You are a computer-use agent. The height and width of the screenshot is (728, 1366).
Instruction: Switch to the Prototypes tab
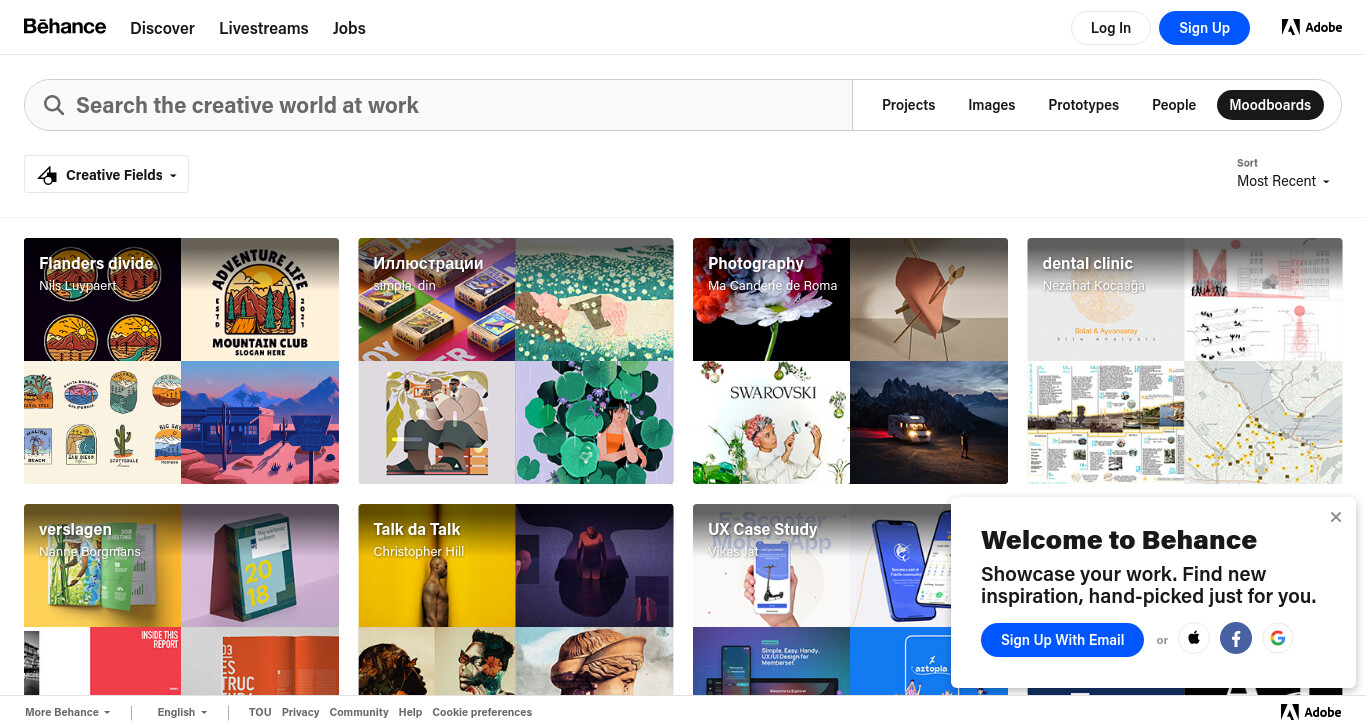[x=1084, y=105]
